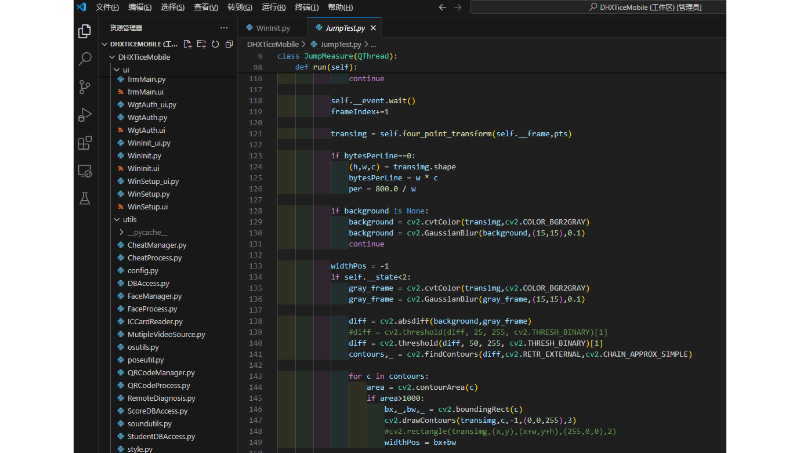Screen dimensions: 800x453
Task: Open the Remote Explorer view
Action: (x=85, y=171)
